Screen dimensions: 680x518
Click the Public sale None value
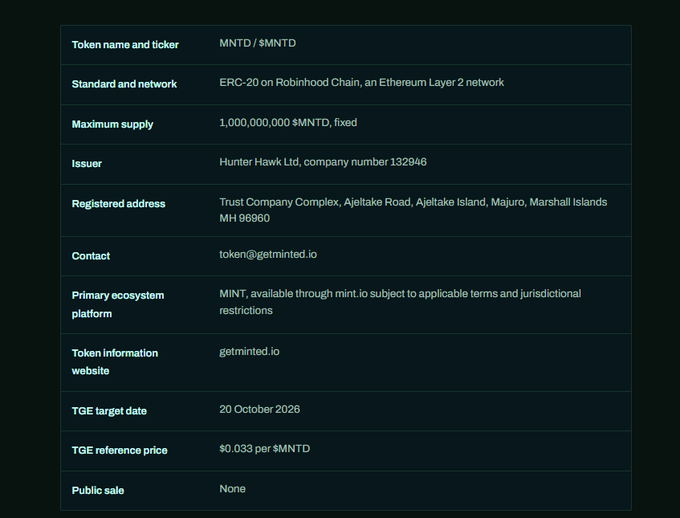(232, 489)
